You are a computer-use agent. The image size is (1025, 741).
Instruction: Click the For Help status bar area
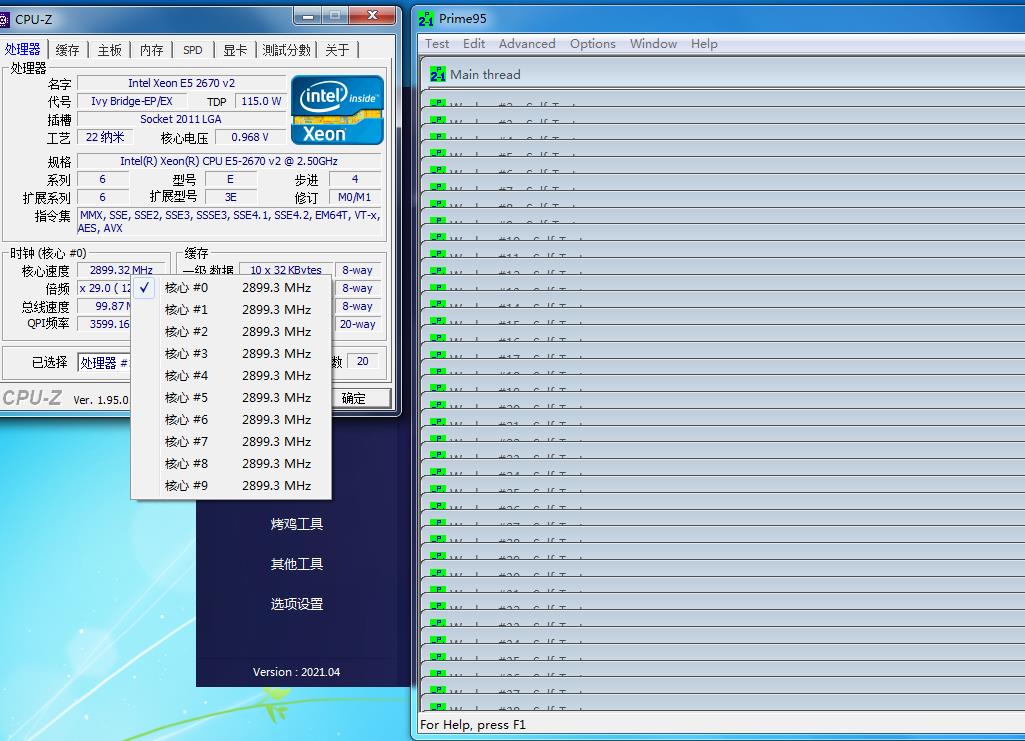coord(470,724)
